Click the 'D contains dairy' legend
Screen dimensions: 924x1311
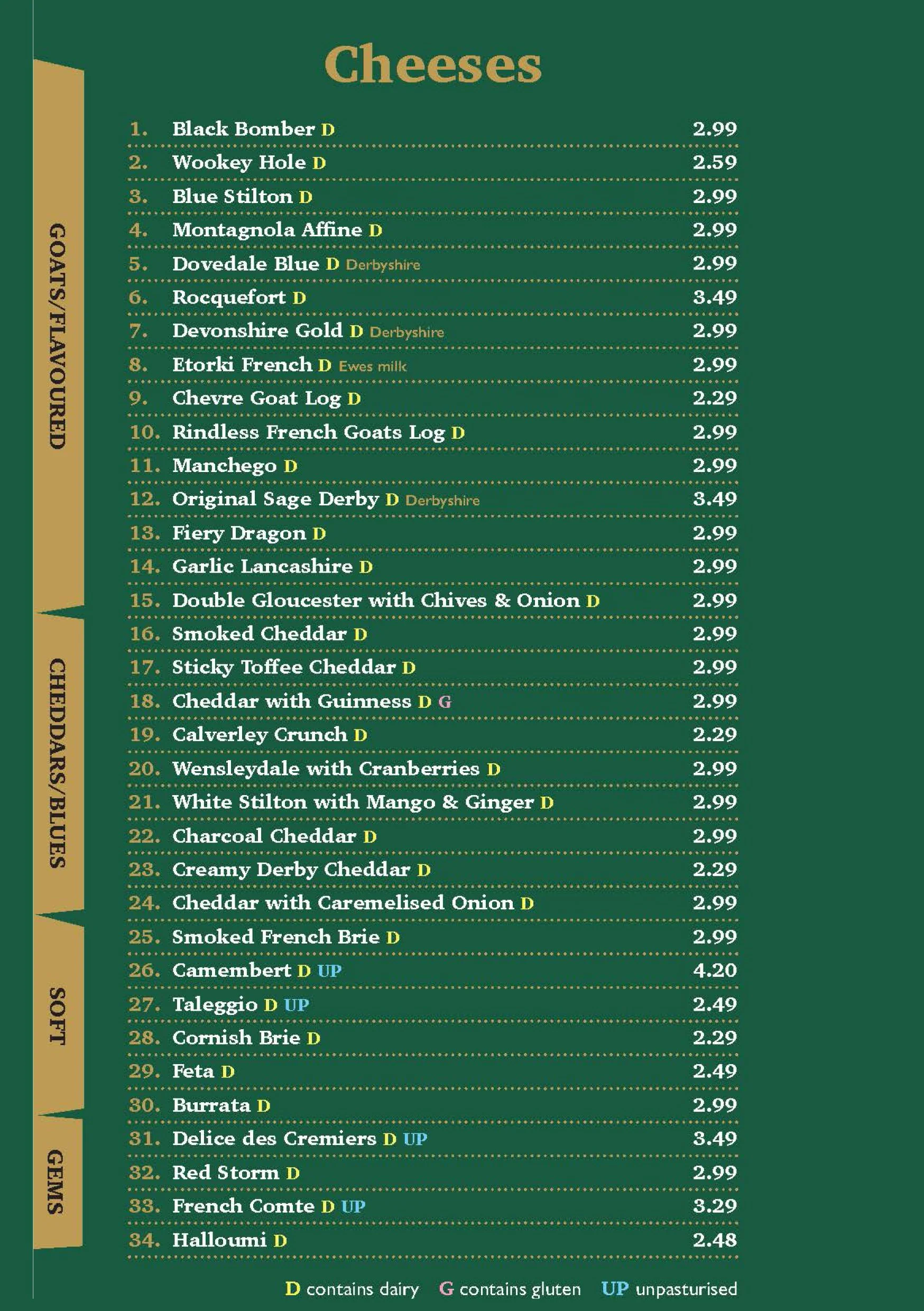point(352,1290)
